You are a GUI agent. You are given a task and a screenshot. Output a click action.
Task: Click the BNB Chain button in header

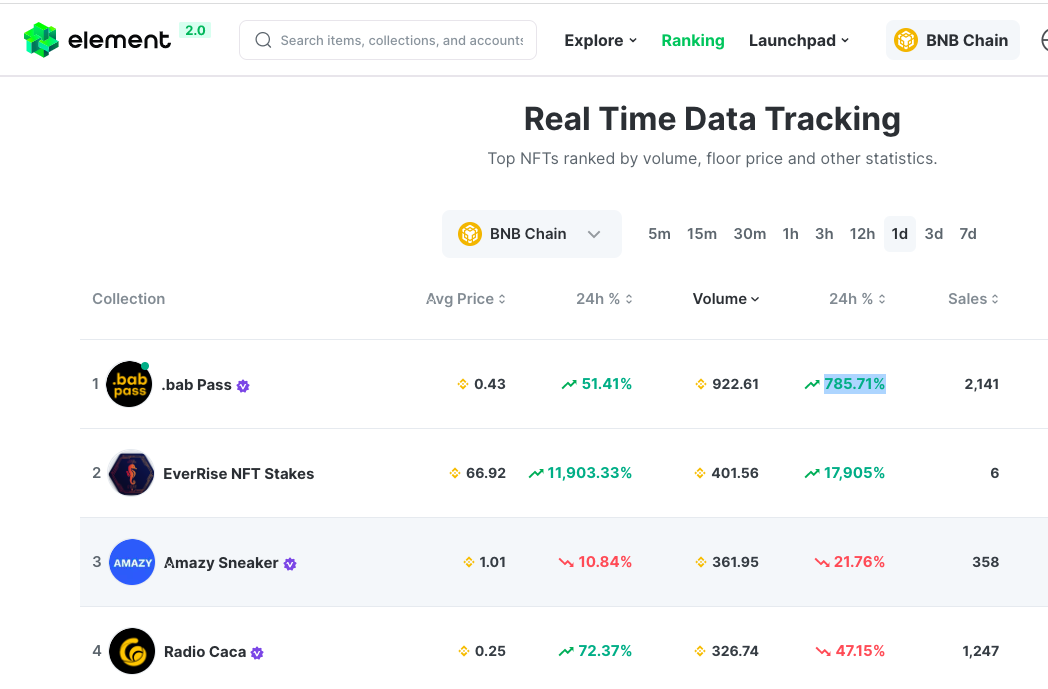pyautogui.click(x=952, y=40)
